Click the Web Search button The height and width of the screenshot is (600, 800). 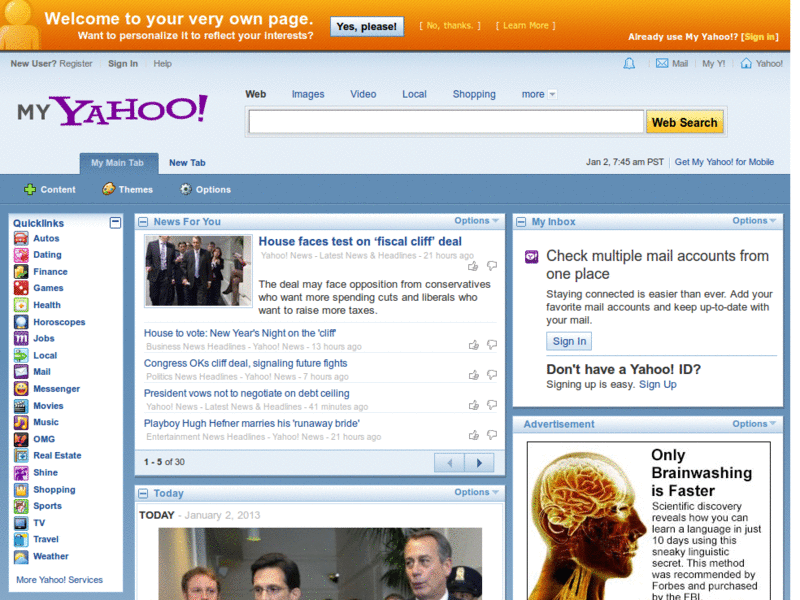coord(685,122)
